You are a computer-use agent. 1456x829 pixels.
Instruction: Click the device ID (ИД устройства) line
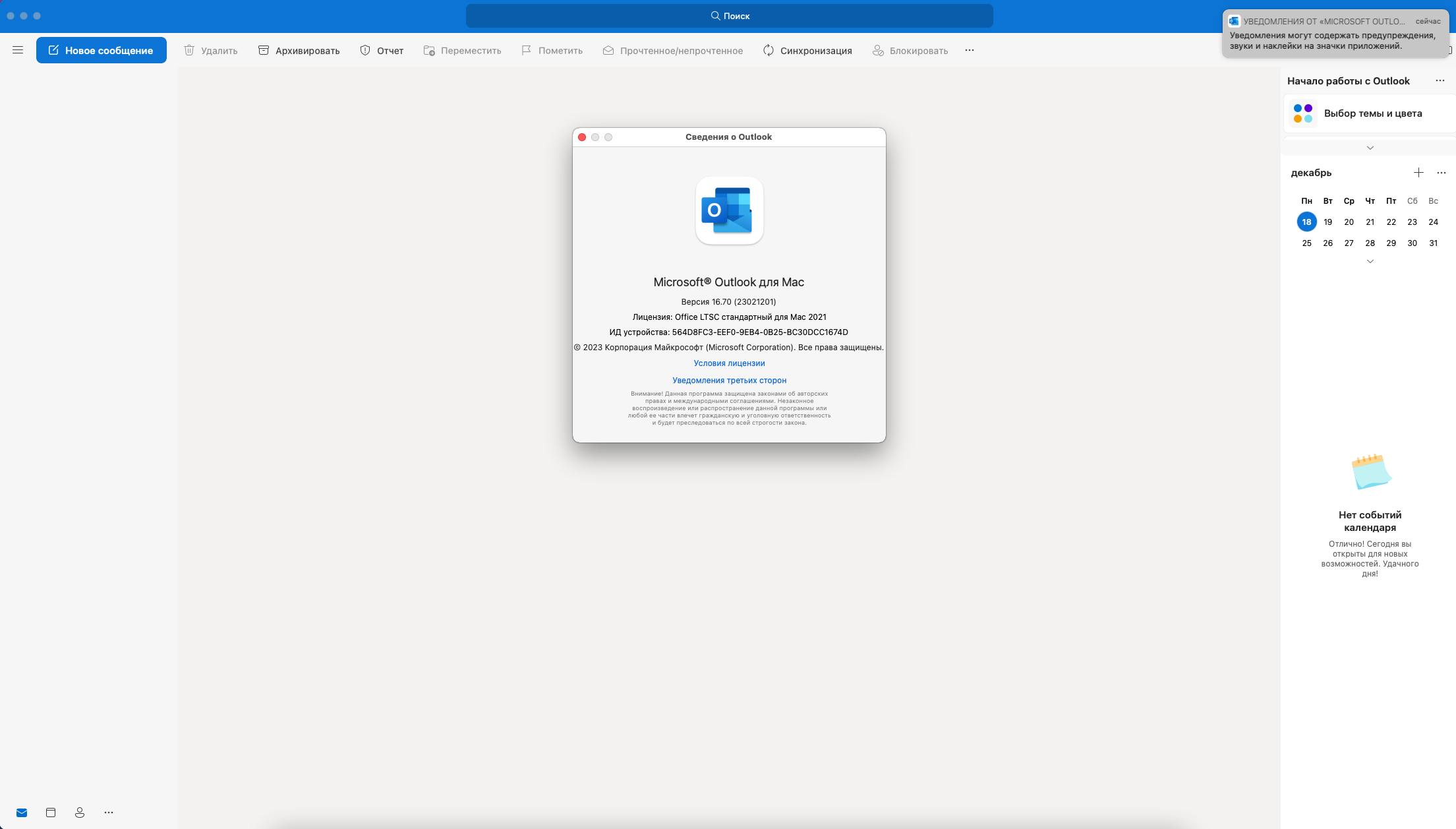tap(728, 332)
